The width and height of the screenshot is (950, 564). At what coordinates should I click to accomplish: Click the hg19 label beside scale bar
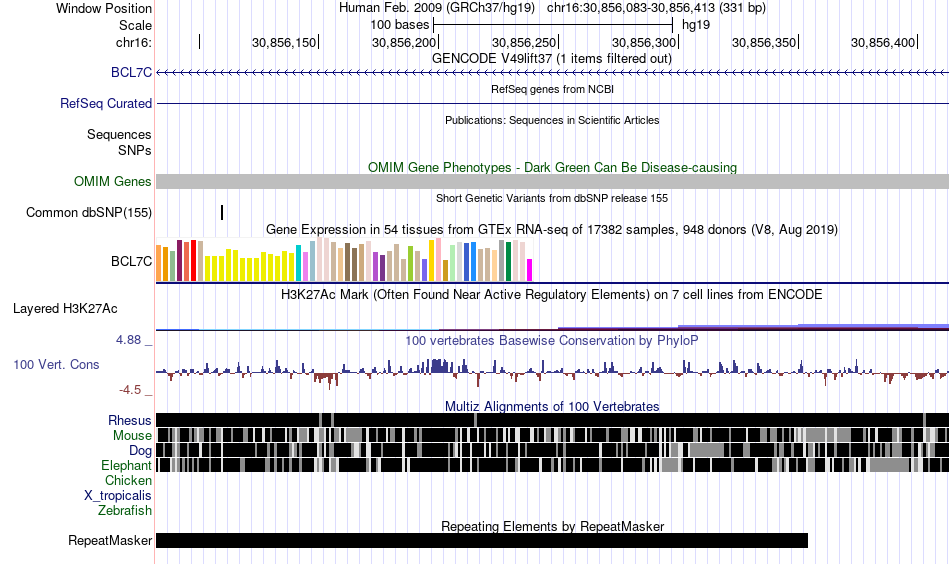696,25
